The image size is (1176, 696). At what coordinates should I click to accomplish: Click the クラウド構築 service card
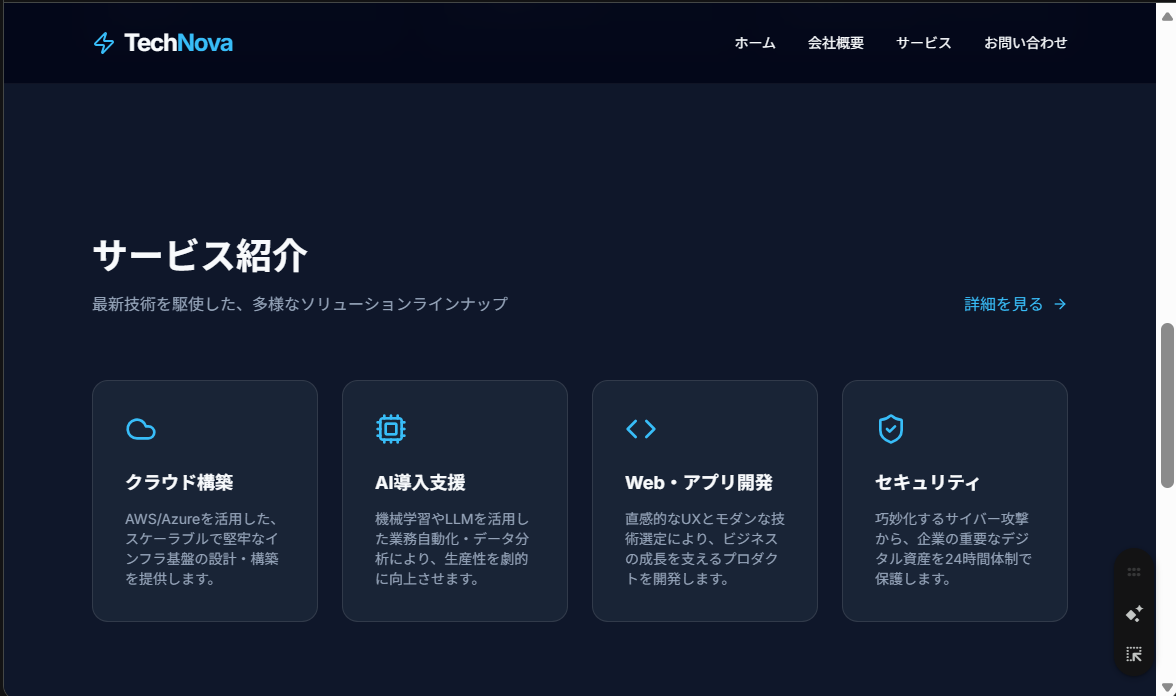click(x=205, y=500)
